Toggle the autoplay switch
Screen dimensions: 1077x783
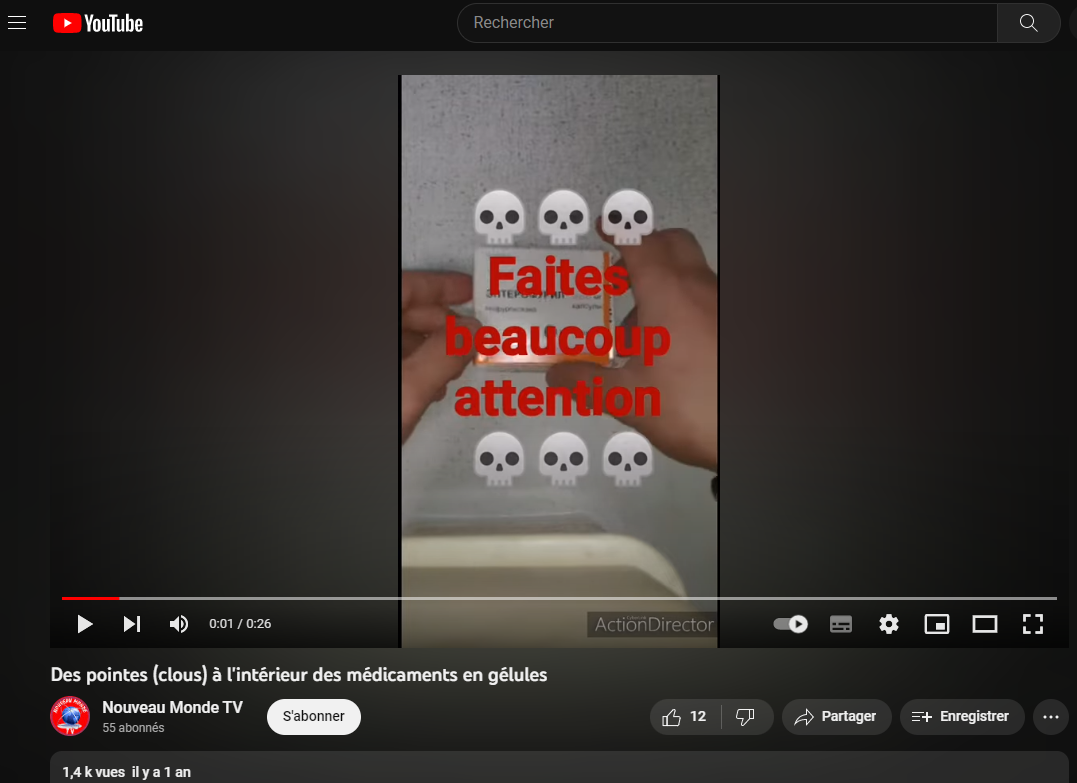(791, 624)
